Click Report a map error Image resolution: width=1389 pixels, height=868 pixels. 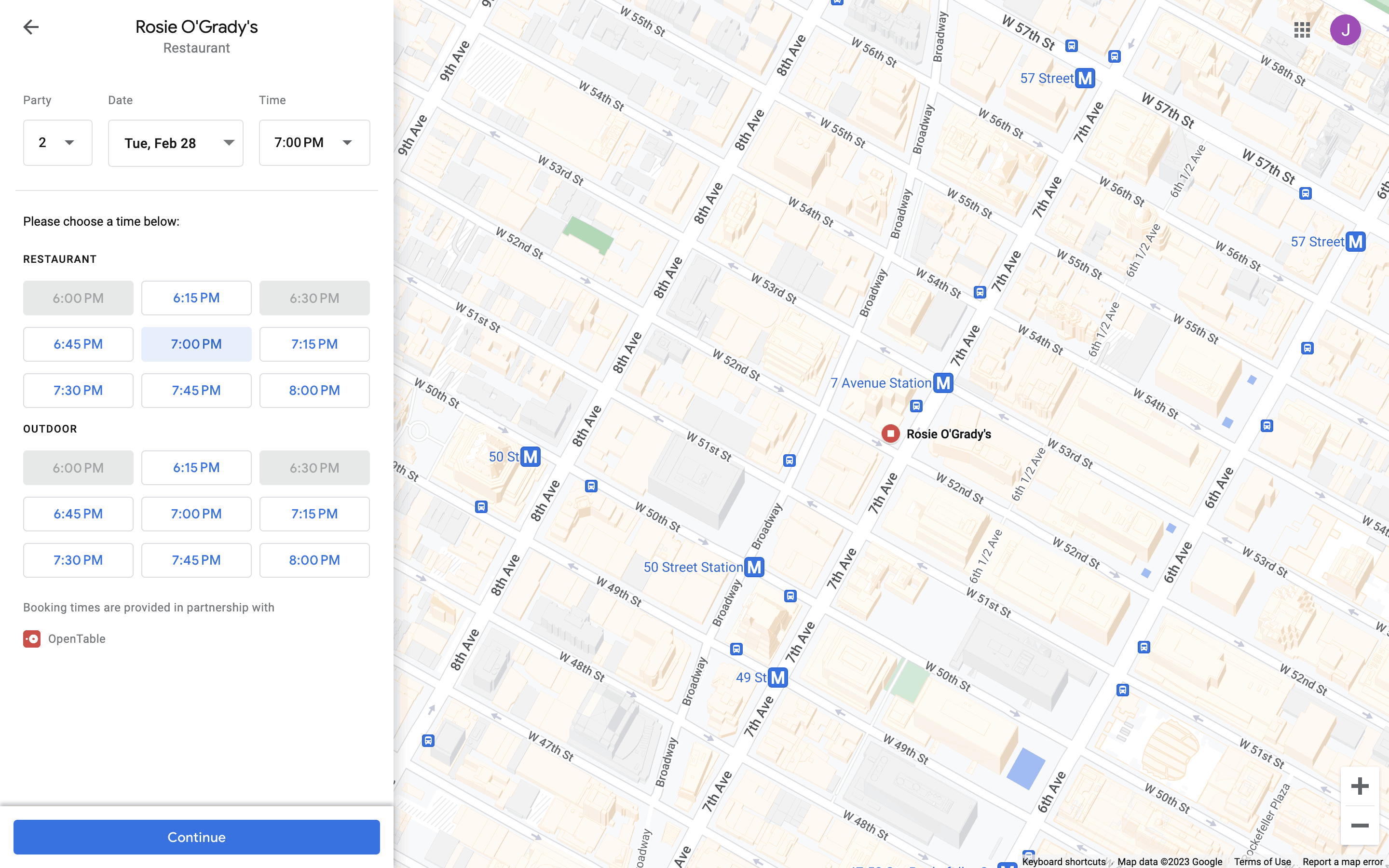(1343, 861)
